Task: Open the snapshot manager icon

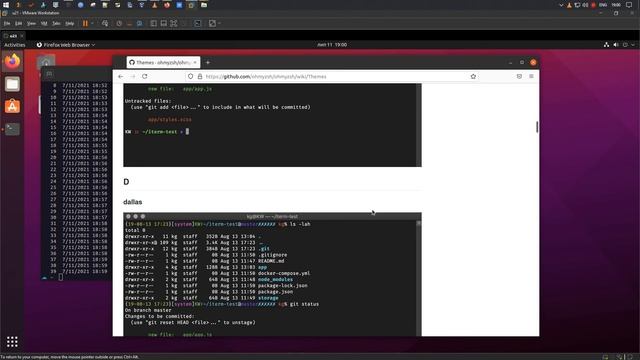Action: pos(140,23)
